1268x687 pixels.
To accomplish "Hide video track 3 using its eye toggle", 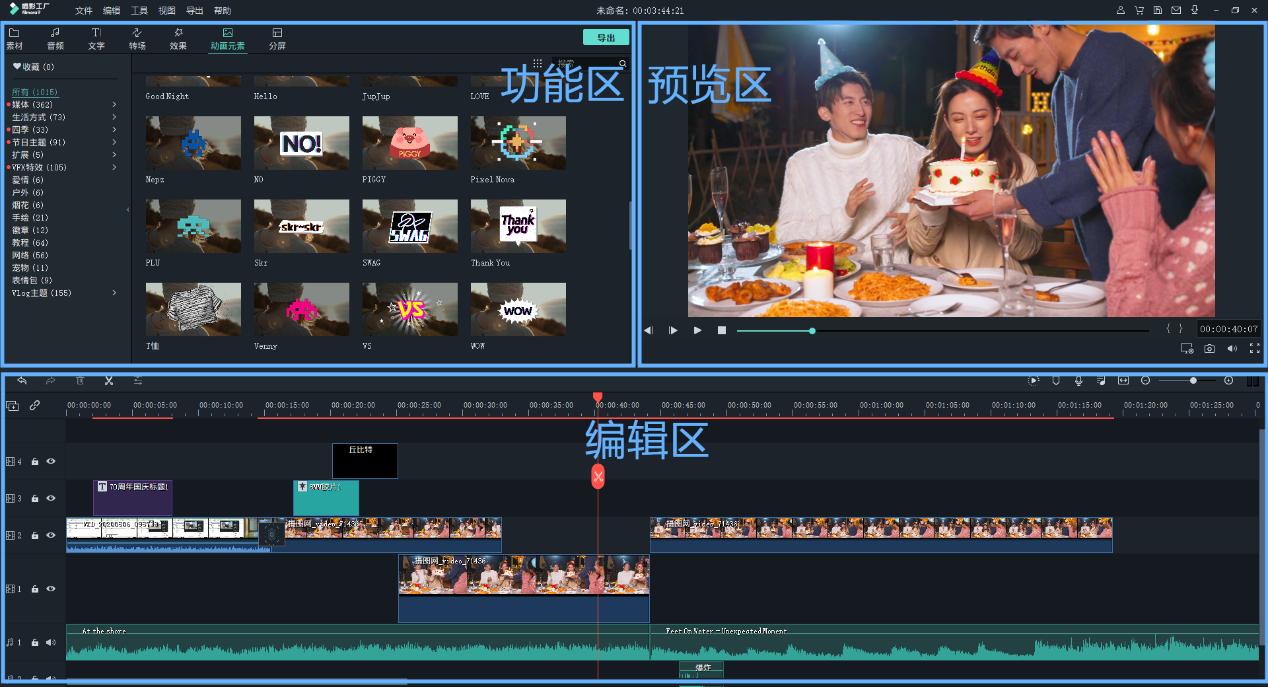I will 50,497.
